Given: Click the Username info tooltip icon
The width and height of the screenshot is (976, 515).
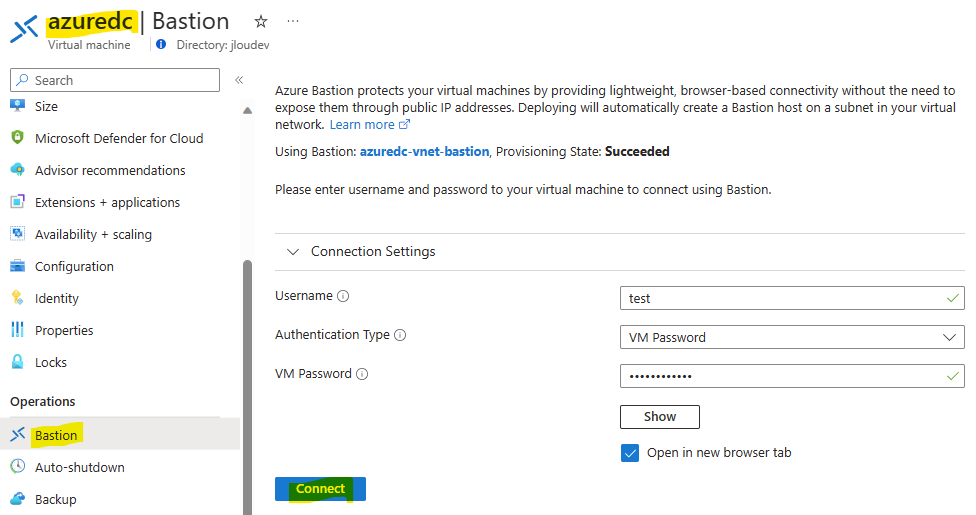Looking at the screenshot, I should [343, 296].
